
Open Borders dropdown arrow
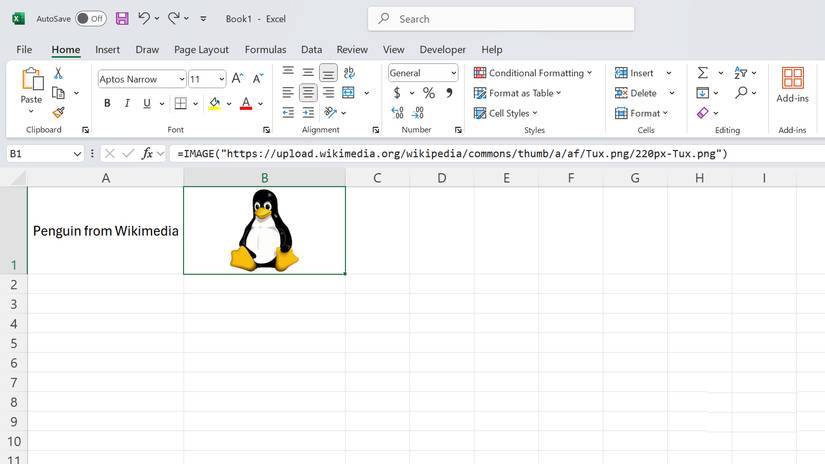click(x=195, y=104)
